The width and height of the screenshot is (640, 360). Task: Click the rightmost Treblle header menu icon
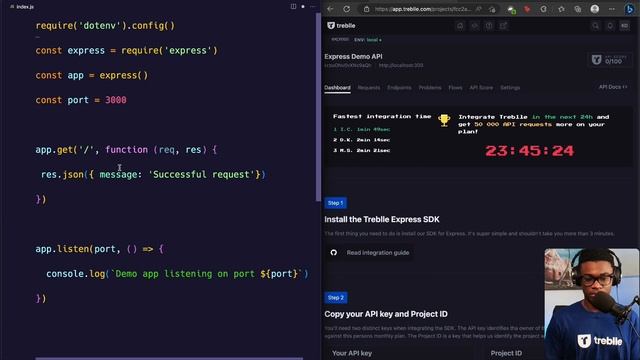coord(624,26)
